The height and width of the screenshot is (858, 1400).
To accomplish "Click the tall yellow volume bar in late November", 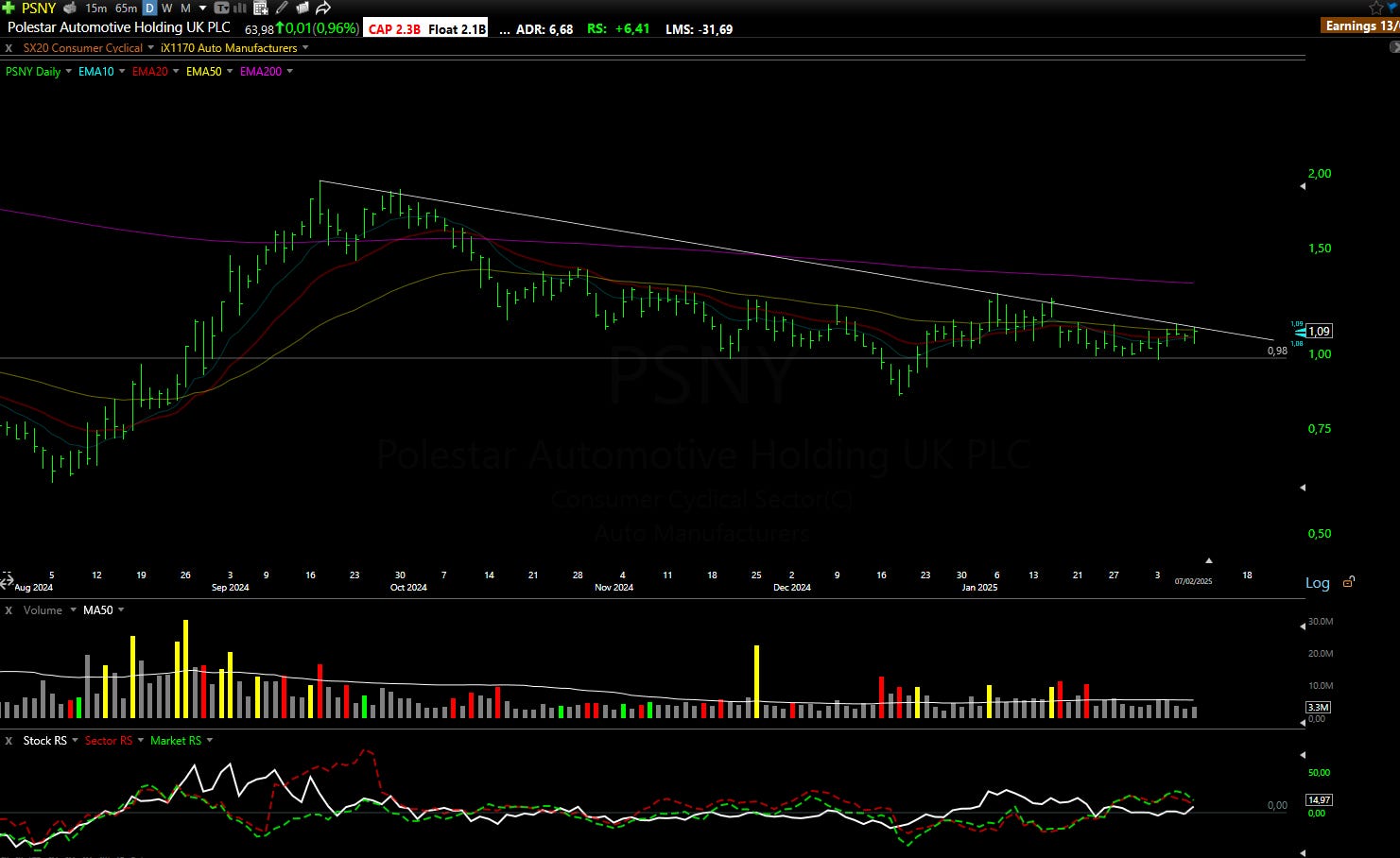I will click(x=756, y=681).
